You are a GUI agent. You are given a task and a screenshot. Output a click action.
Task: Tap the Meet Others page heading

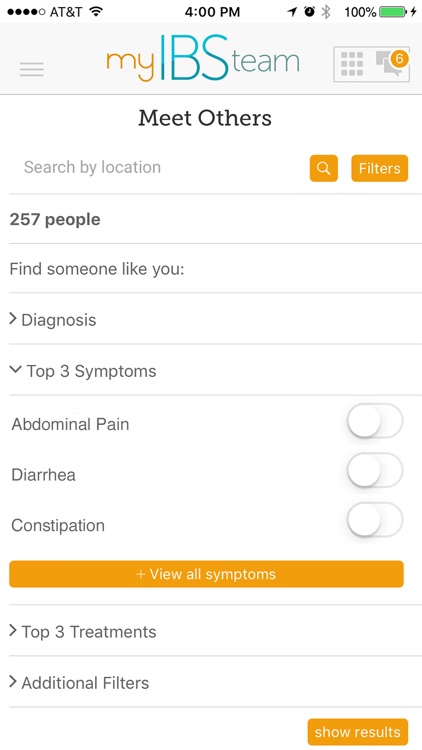[205, 118]
